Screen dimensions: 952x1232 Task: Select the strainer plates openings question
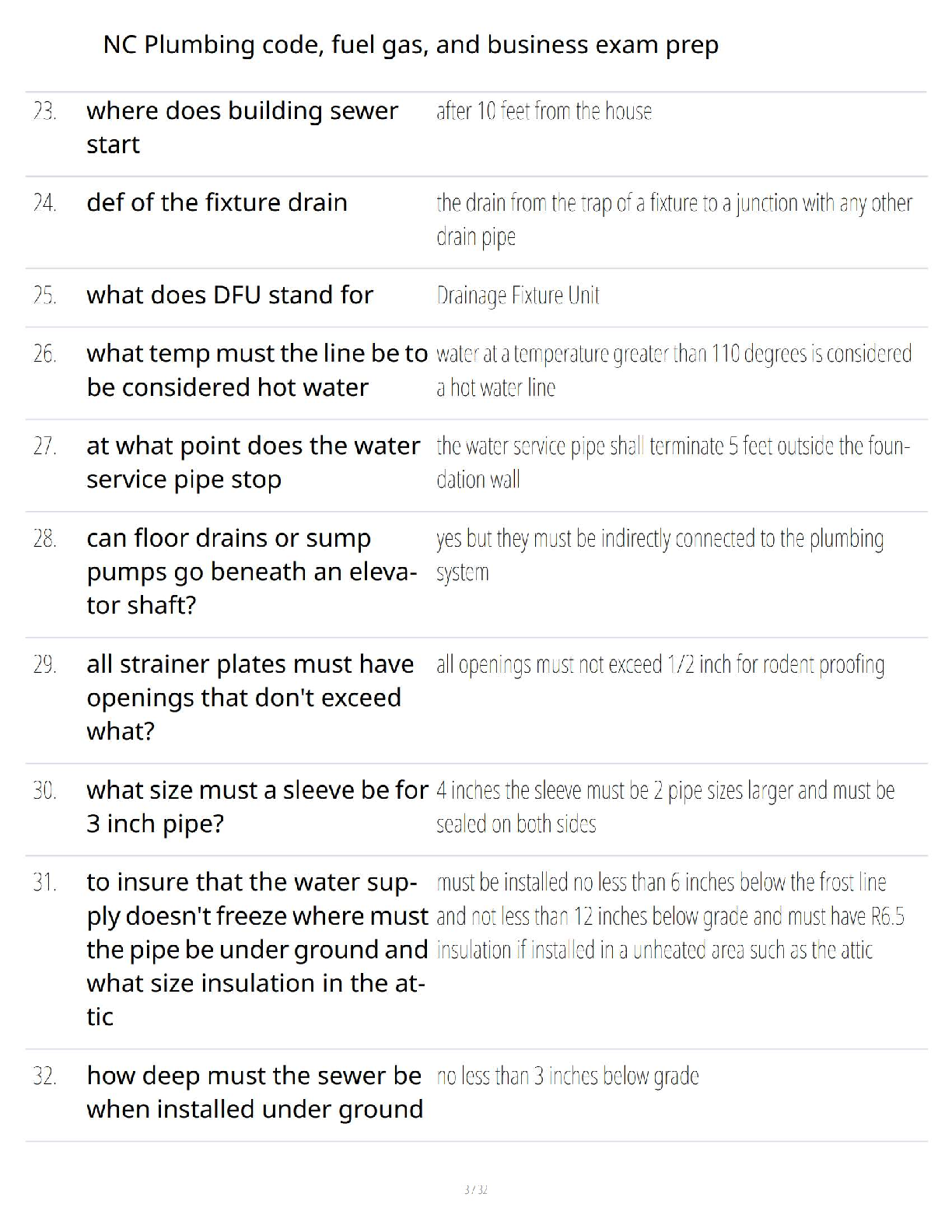click(x=250, y=698)
